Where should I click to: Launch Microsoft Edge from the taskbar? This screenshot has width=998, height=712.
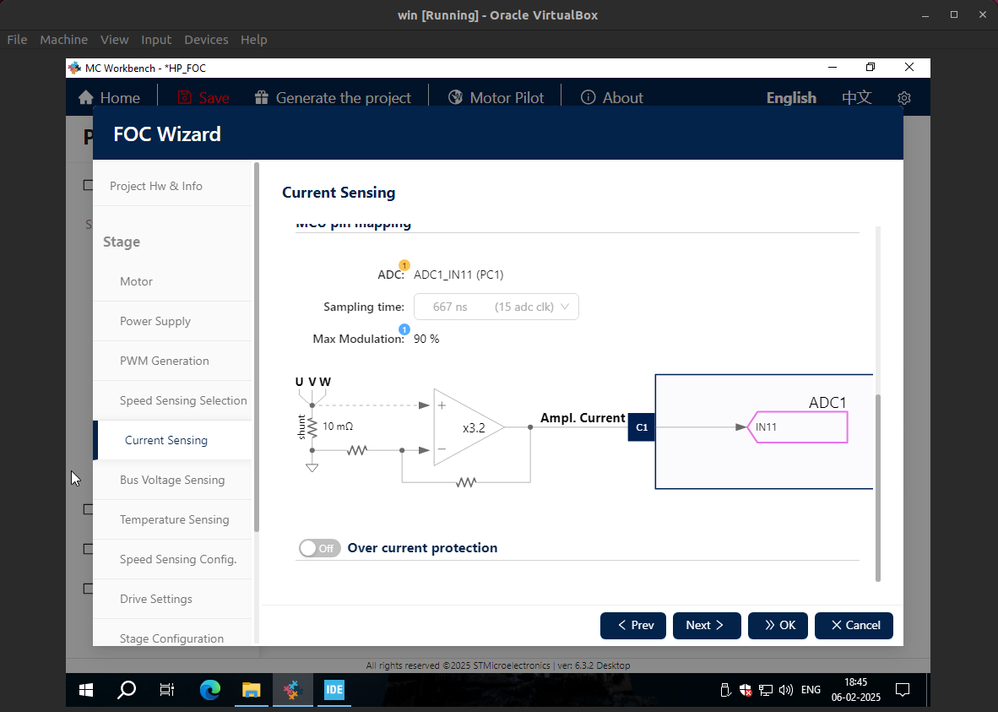click(209, 690)
